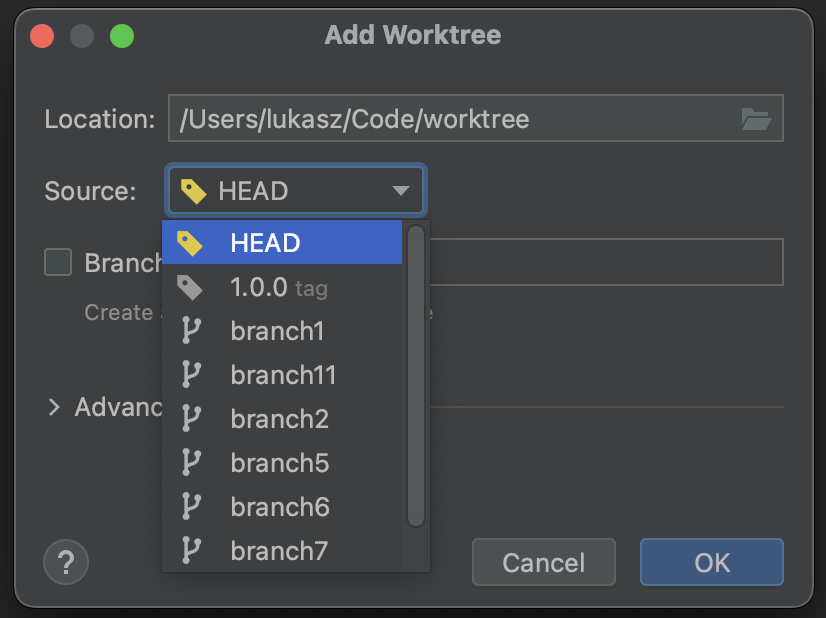Open the help question mark button
The height and width of the screenshot is (618, 826).
point(66,562)
